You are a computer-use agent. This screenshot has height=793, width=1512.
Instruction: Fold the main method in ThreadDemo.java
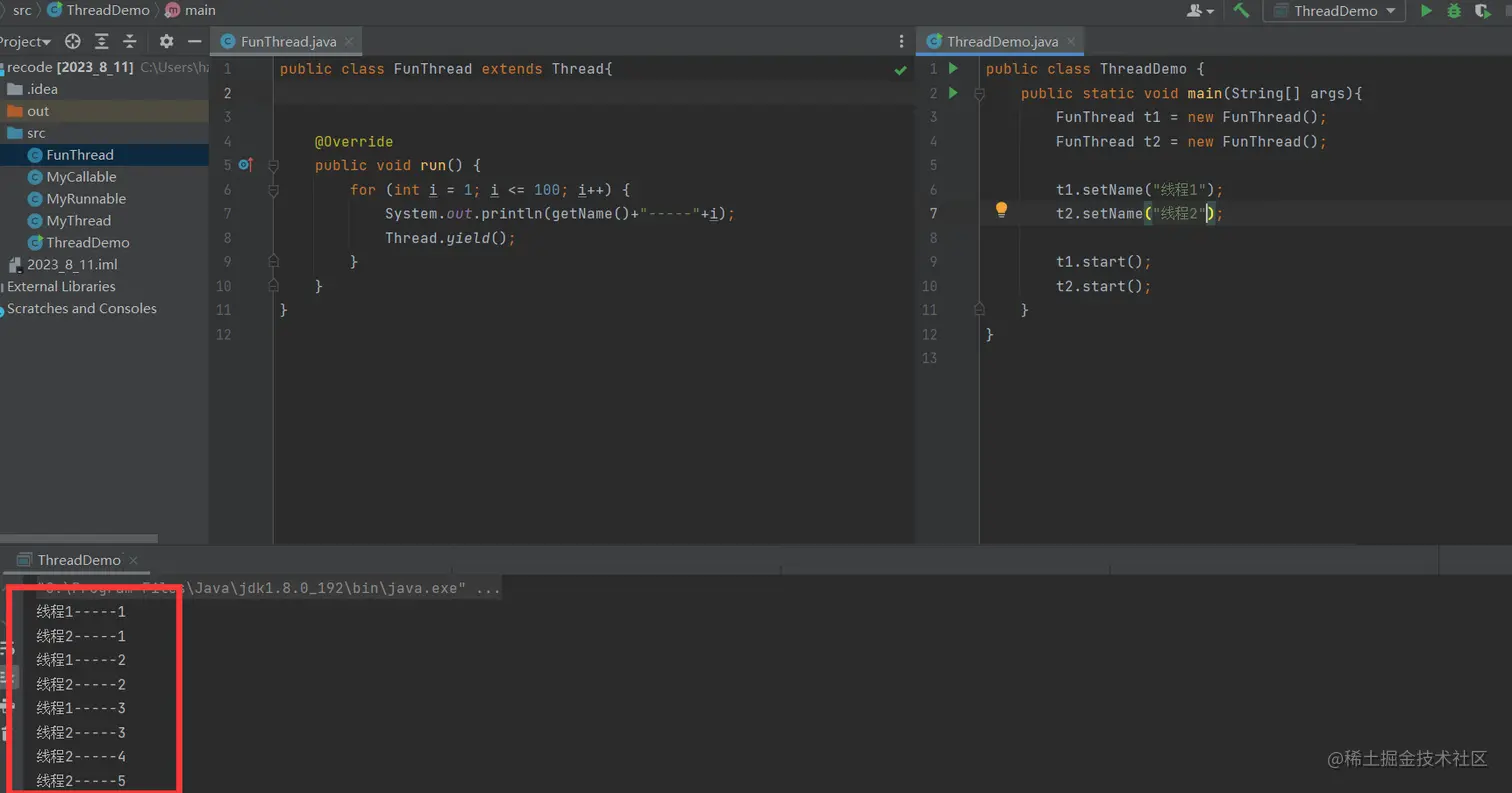(979, 93)
